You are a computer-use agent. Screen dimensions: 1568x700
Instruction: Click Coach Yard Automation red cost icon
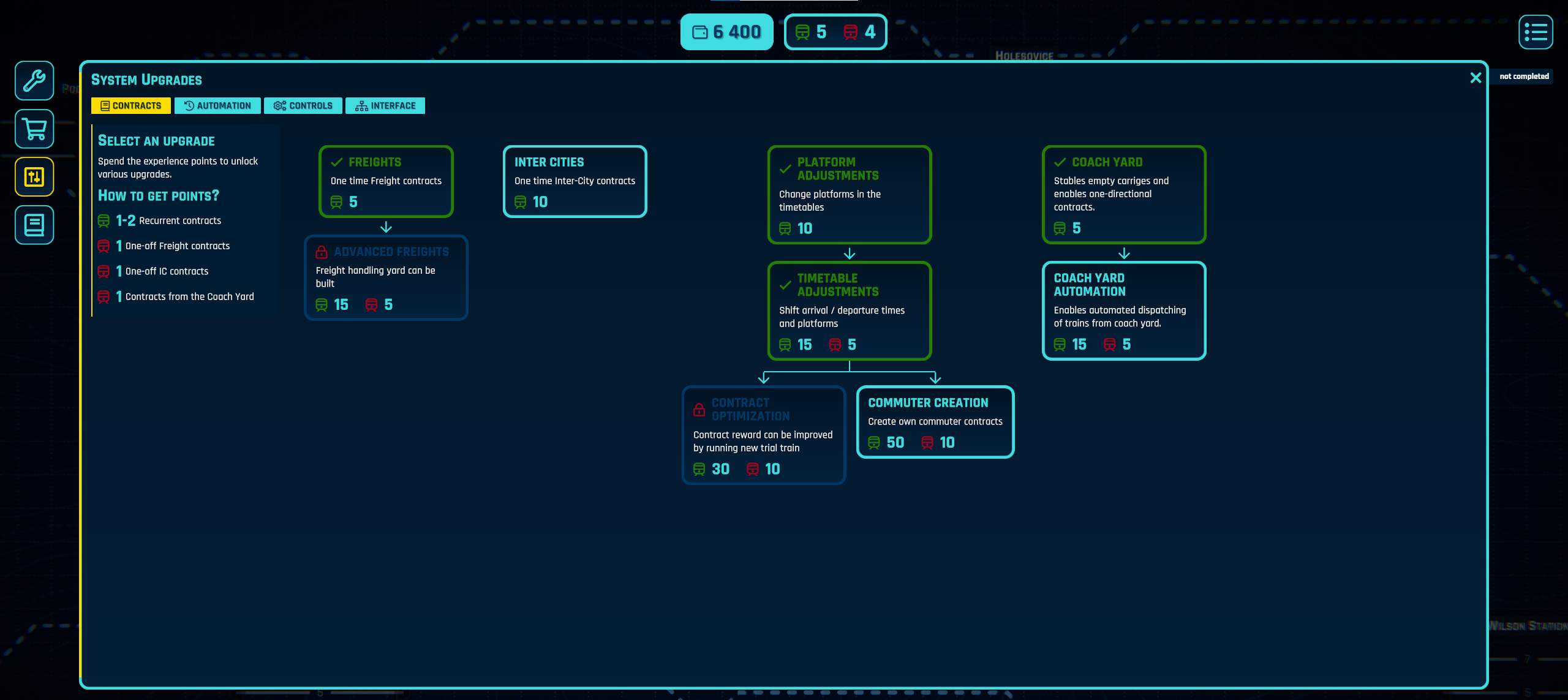1109,345
